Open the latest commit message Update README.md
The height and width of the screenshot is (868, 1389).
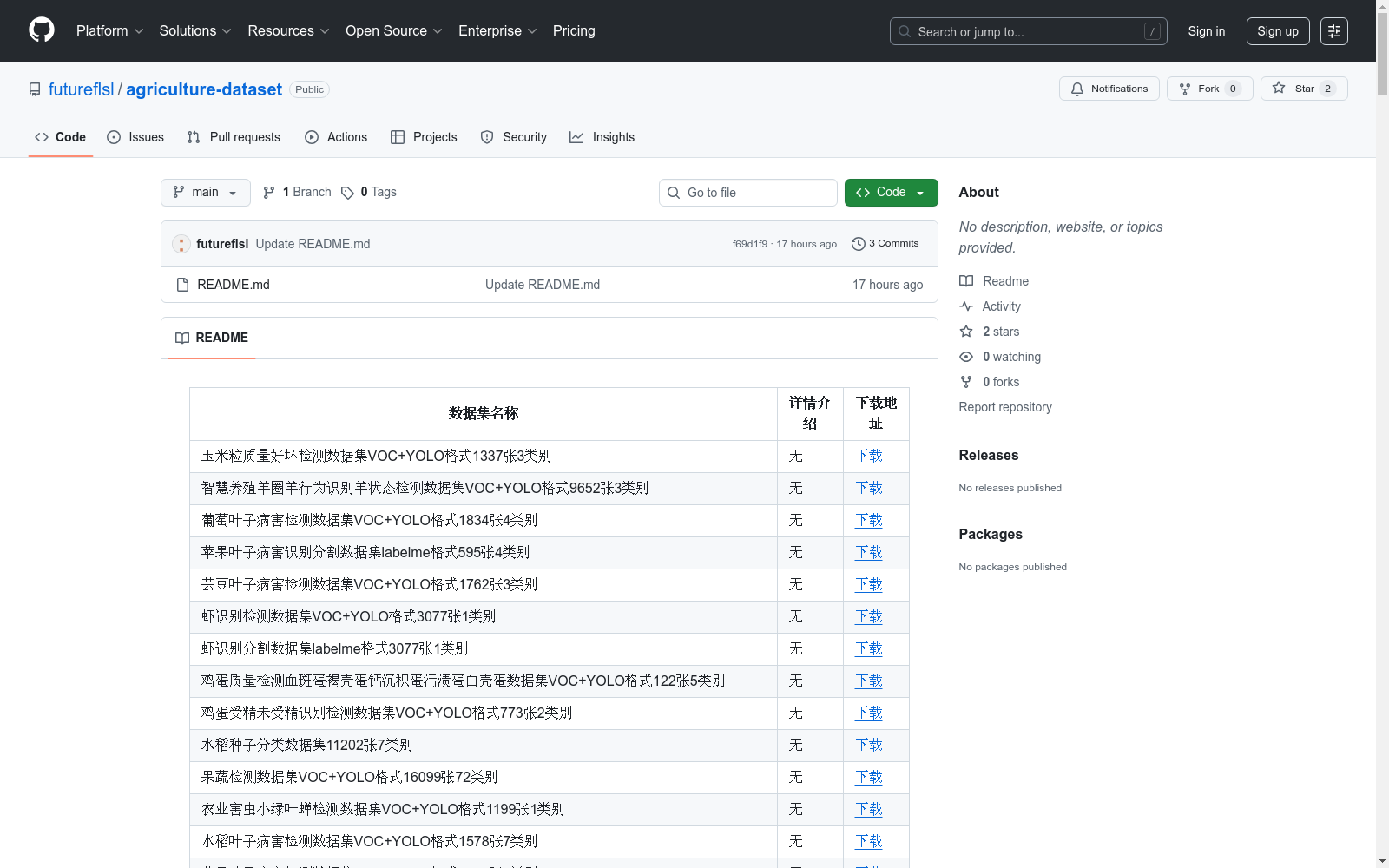click(x=313, y=244)
